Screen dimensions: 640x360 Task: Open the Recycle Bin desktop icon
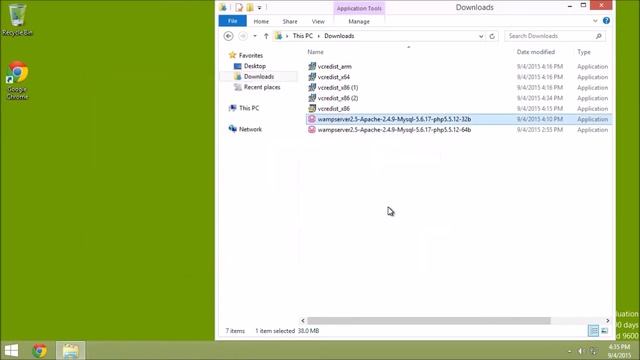tap(17, 20)
